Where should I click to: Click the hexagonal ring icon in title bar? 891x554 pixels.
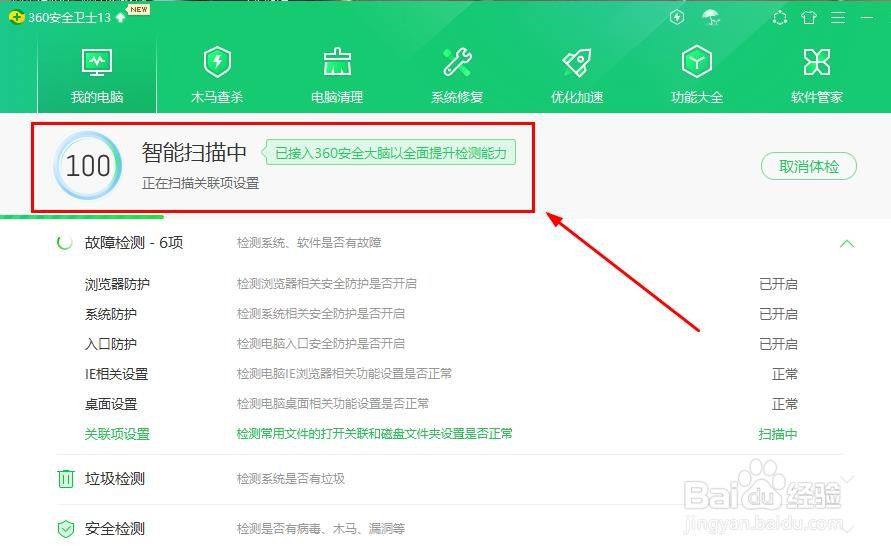pos(780,18)
